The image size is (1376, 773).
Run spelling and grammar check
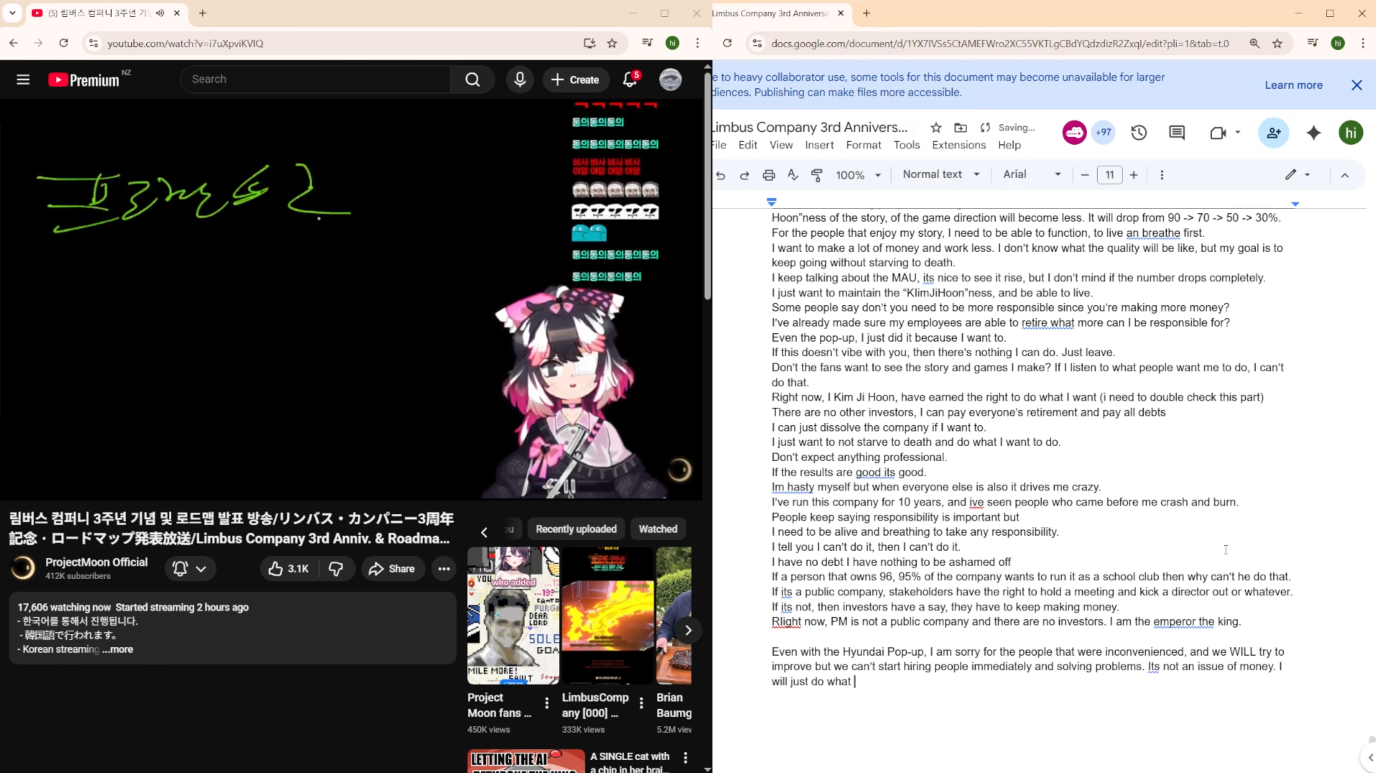[793, 175]
